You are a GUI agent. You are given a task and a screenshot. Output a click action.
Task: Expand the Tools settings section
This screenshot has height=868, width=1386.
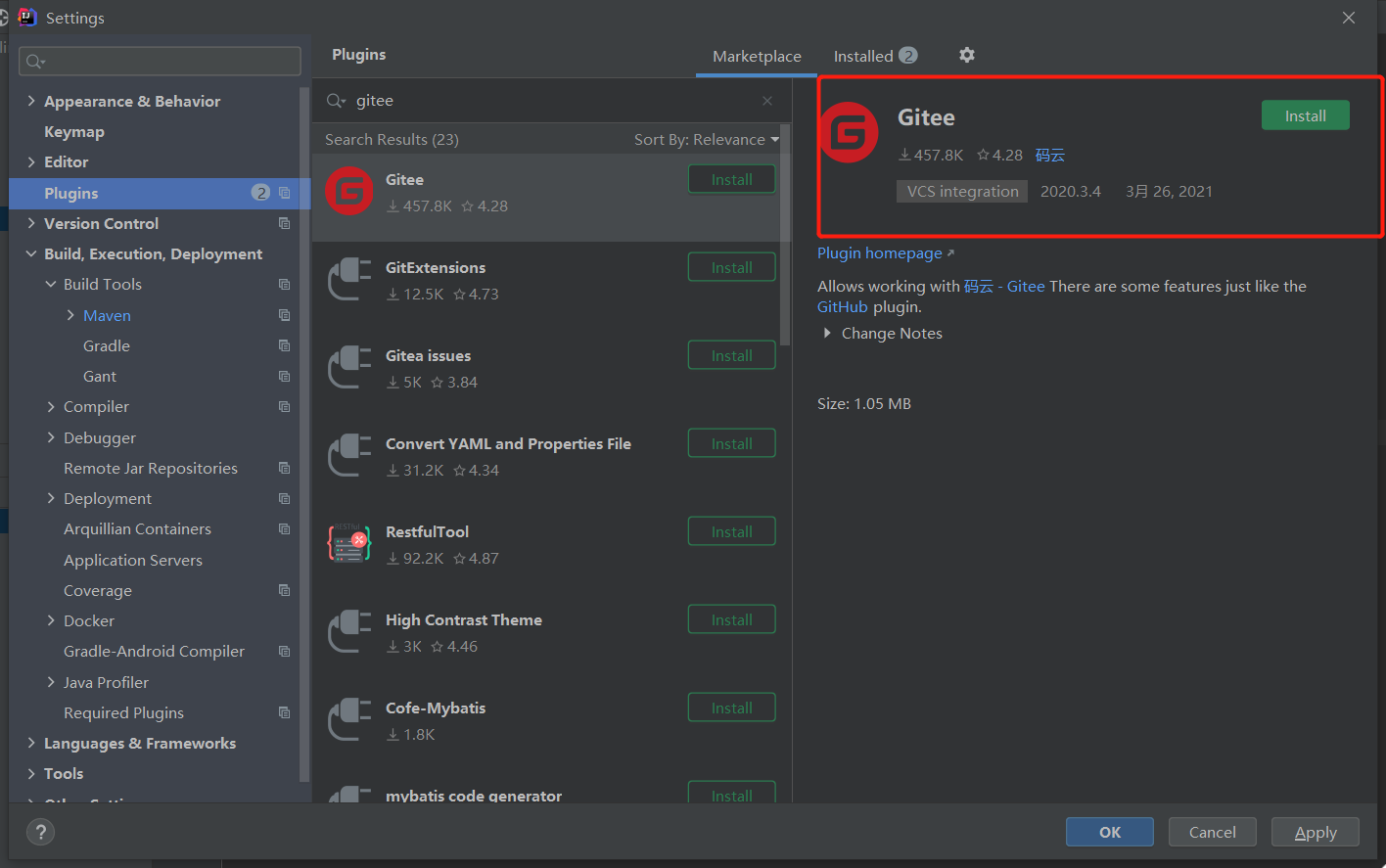point(31,773)
